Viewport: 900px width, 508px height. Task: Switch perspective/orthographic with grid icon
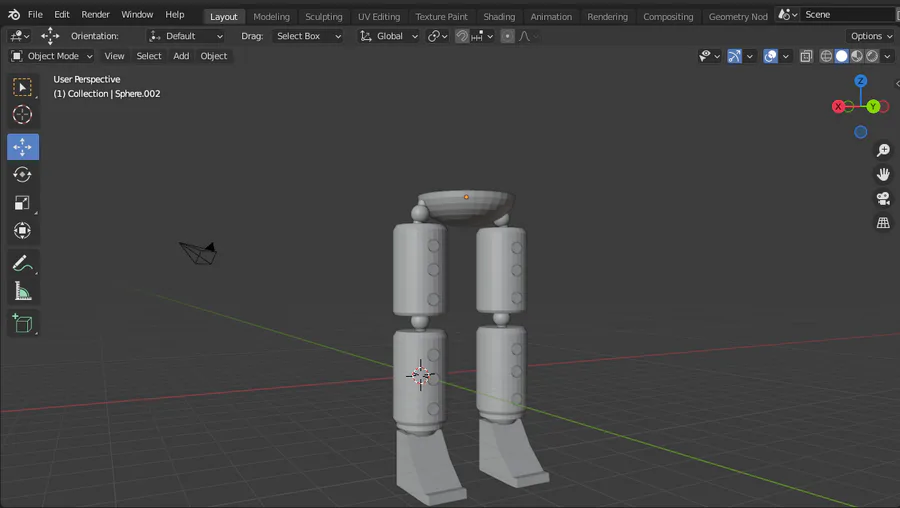883,223
